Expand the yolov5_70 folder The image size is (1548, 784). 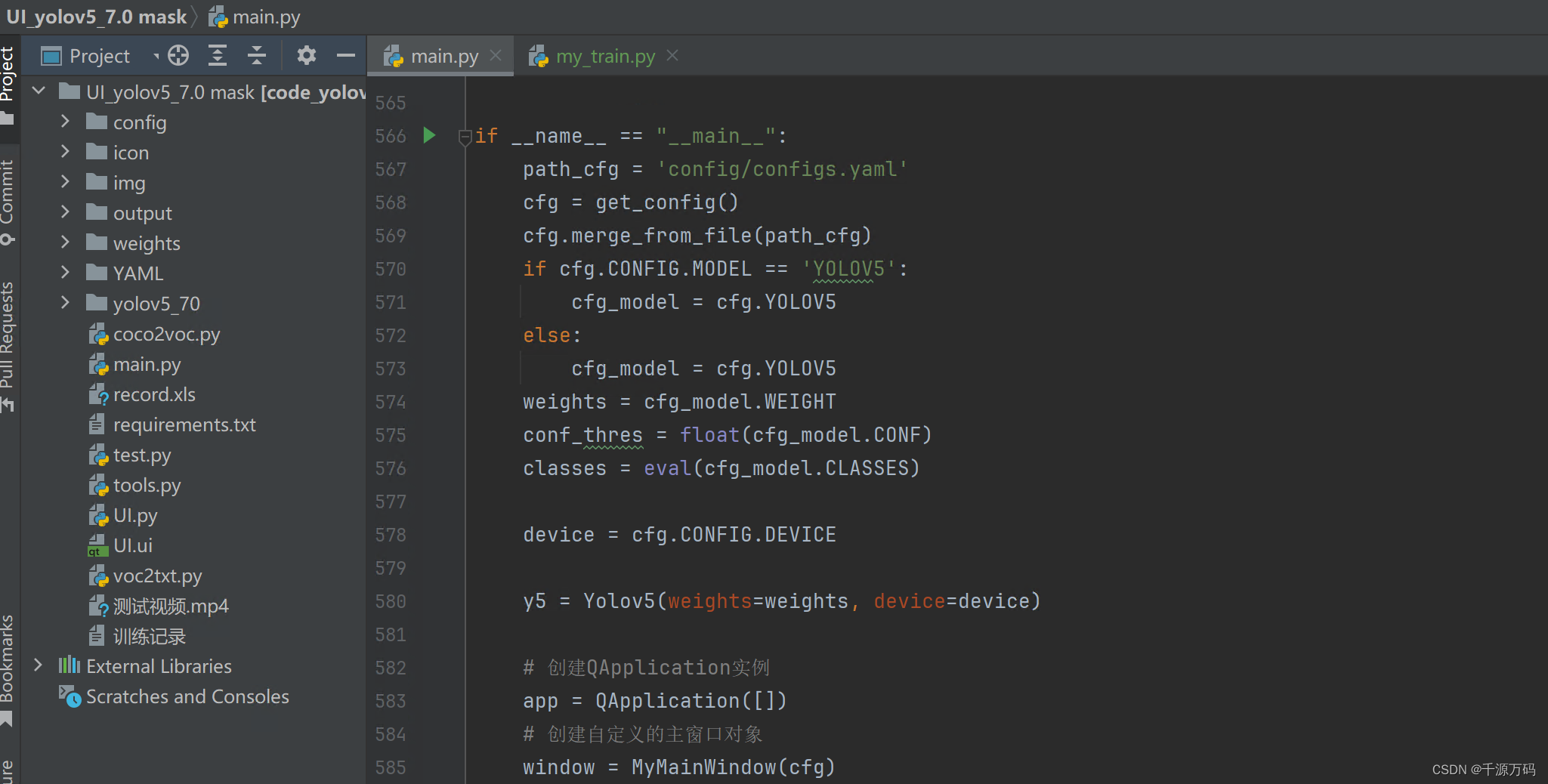pyautogui.click(x=65, y=303)
